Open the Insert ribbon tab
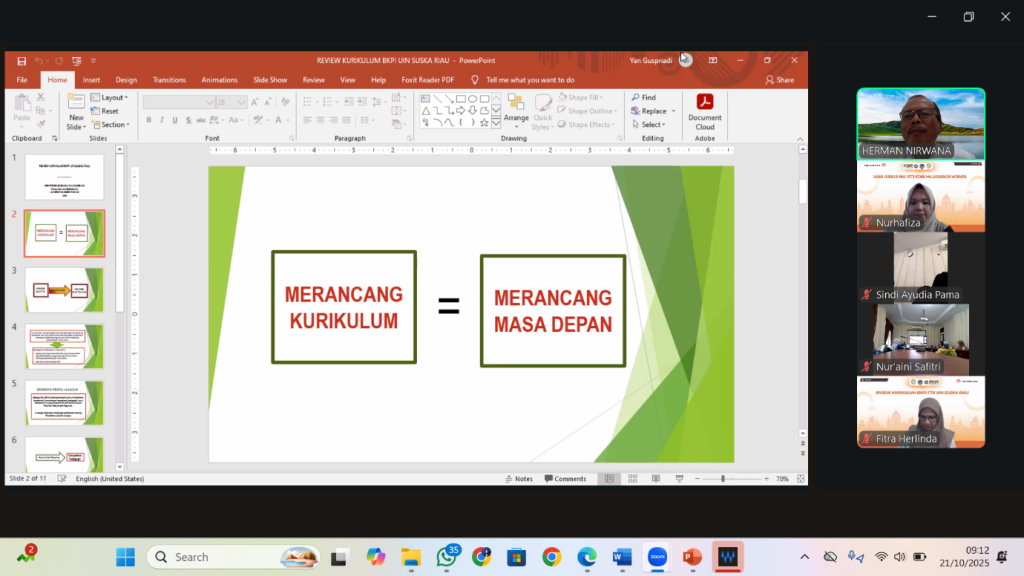This screenshot has width=1024, height=576. (x=91, y=79)
